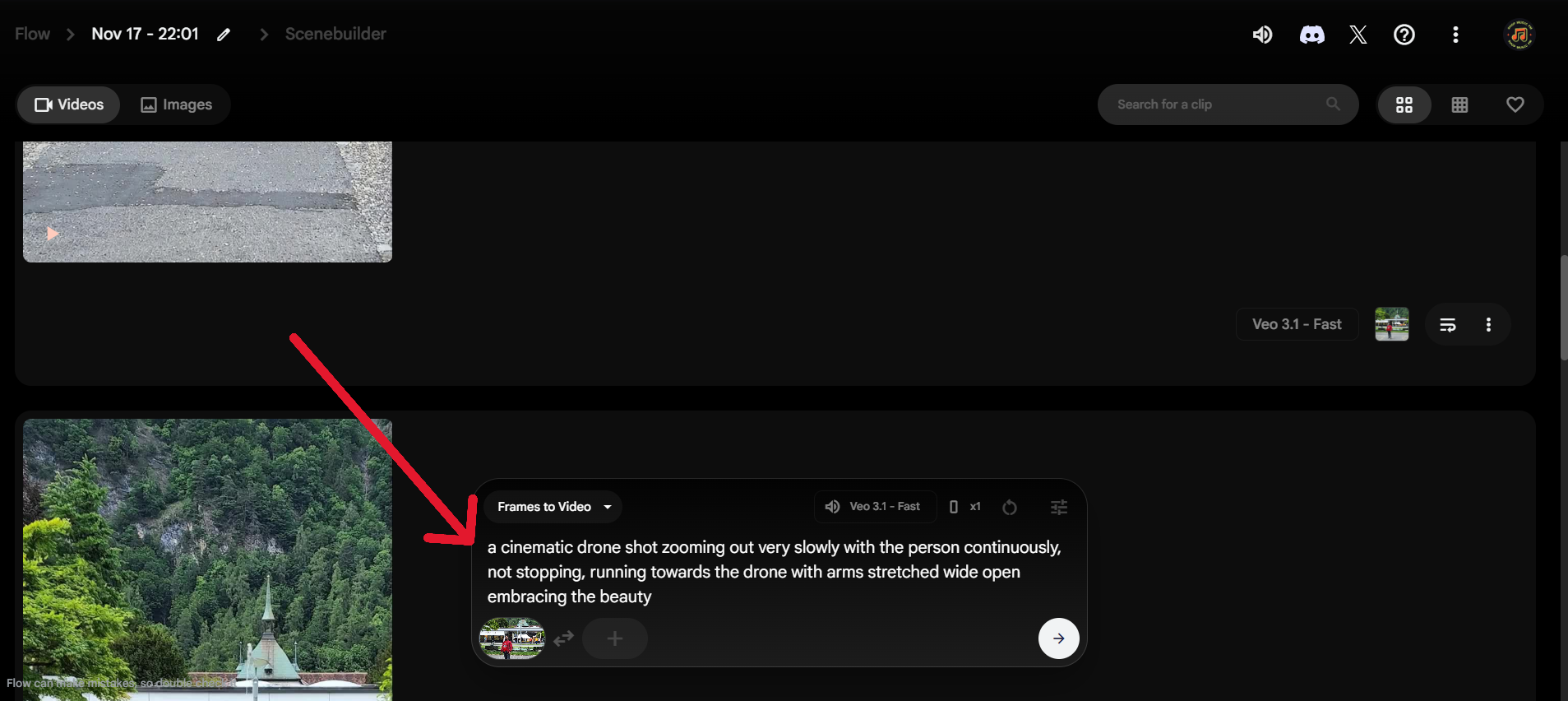1568x701 pixels.
Task: Switch to large grid view
Action: 1404,104
